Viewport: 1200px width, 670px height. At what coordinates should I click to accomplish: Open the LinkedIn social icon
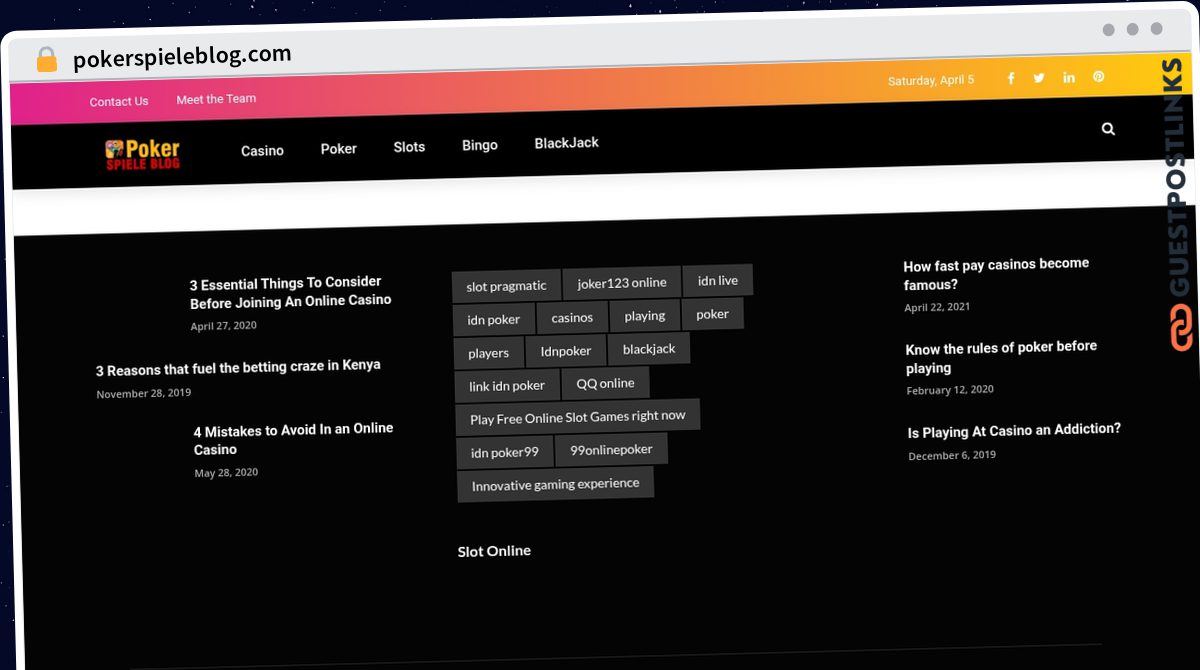pyautogui.click(x=1069, y=77)
